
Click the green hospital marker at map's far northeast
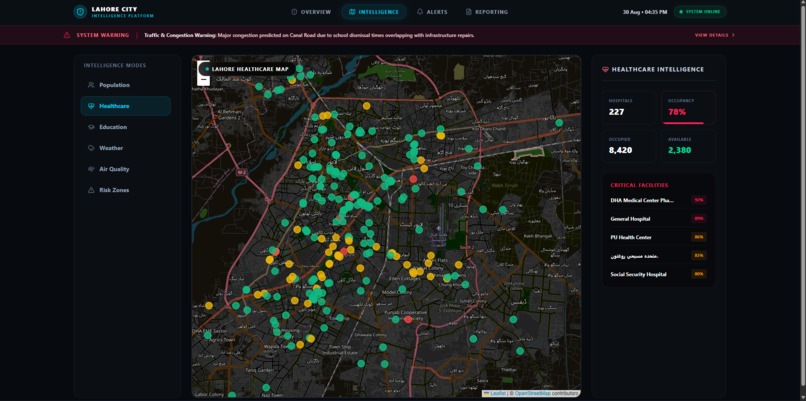[x=559, y=122]
